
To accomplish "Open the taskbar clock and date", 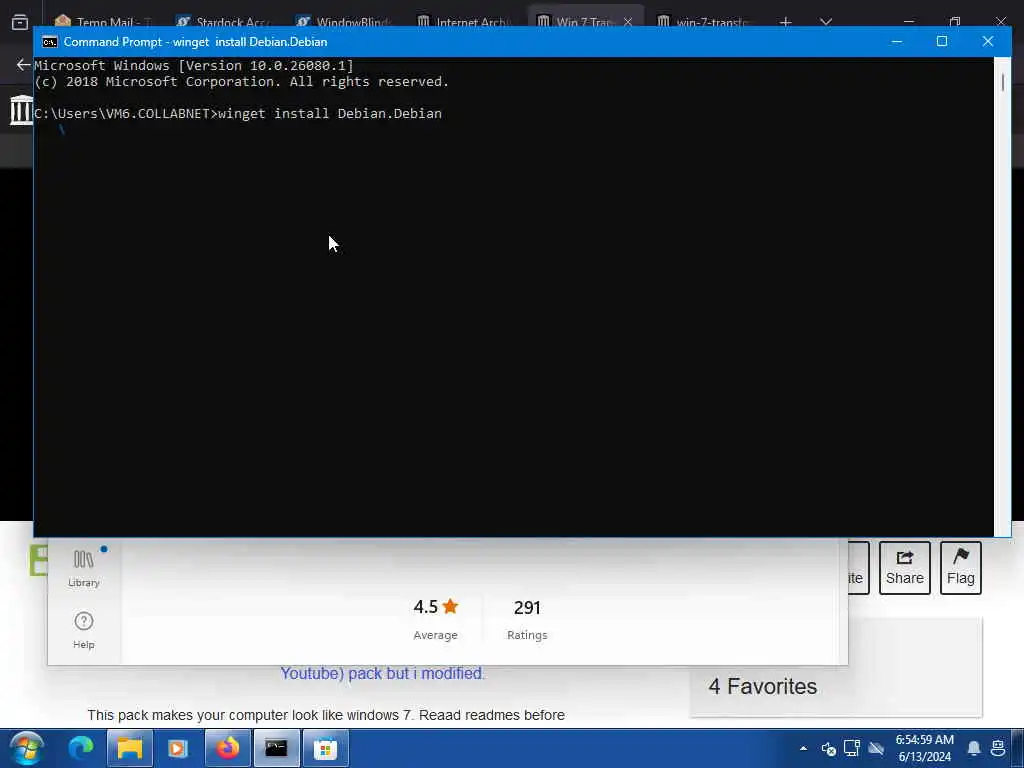I will click(x=925, y=748).
